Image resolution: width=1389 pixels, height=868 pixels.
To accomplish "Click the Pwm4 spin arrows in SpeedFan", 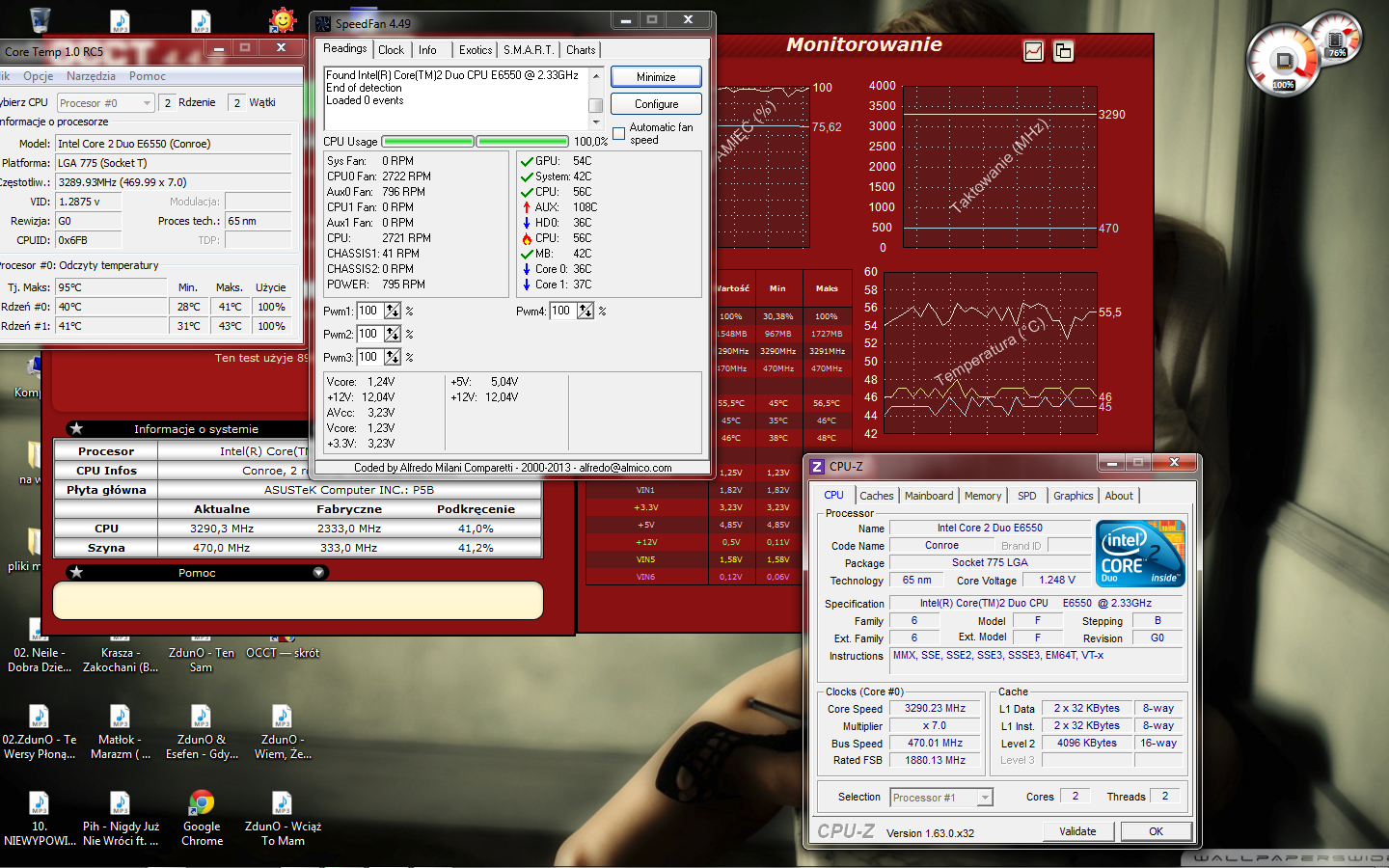I will pos(586,311).
